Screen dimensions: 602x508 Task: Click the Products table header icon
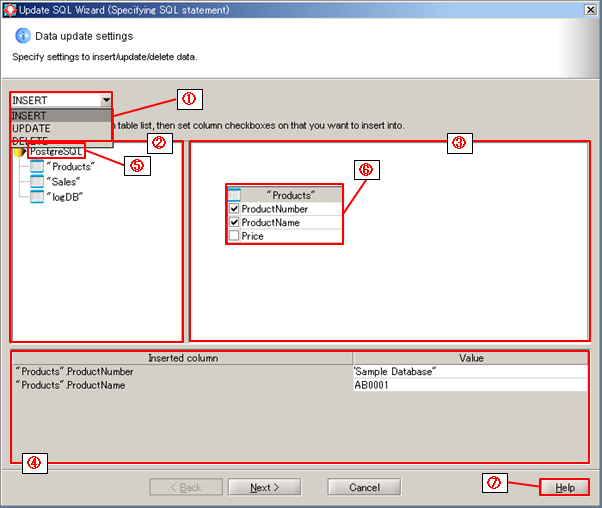click(x=234, y=195)
